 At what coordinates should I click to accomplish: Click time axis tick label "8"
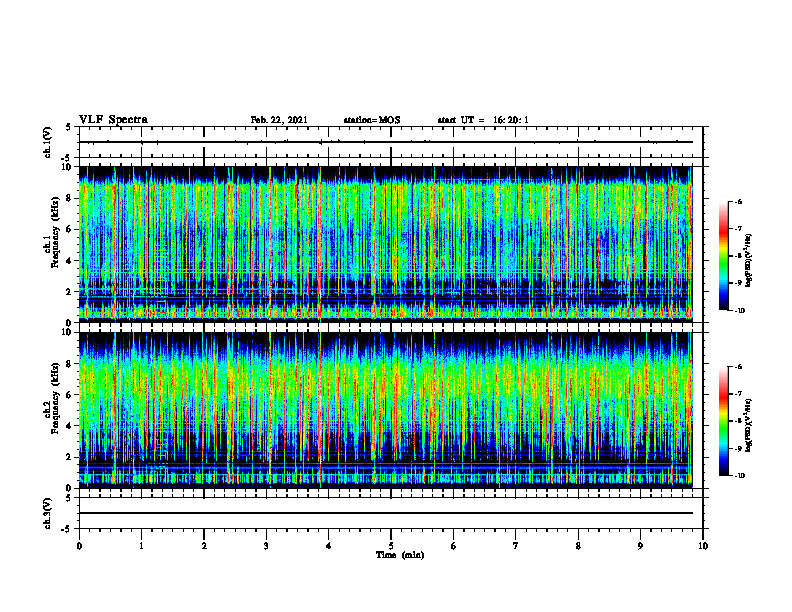pyautogui.click(x=578, y=546)
